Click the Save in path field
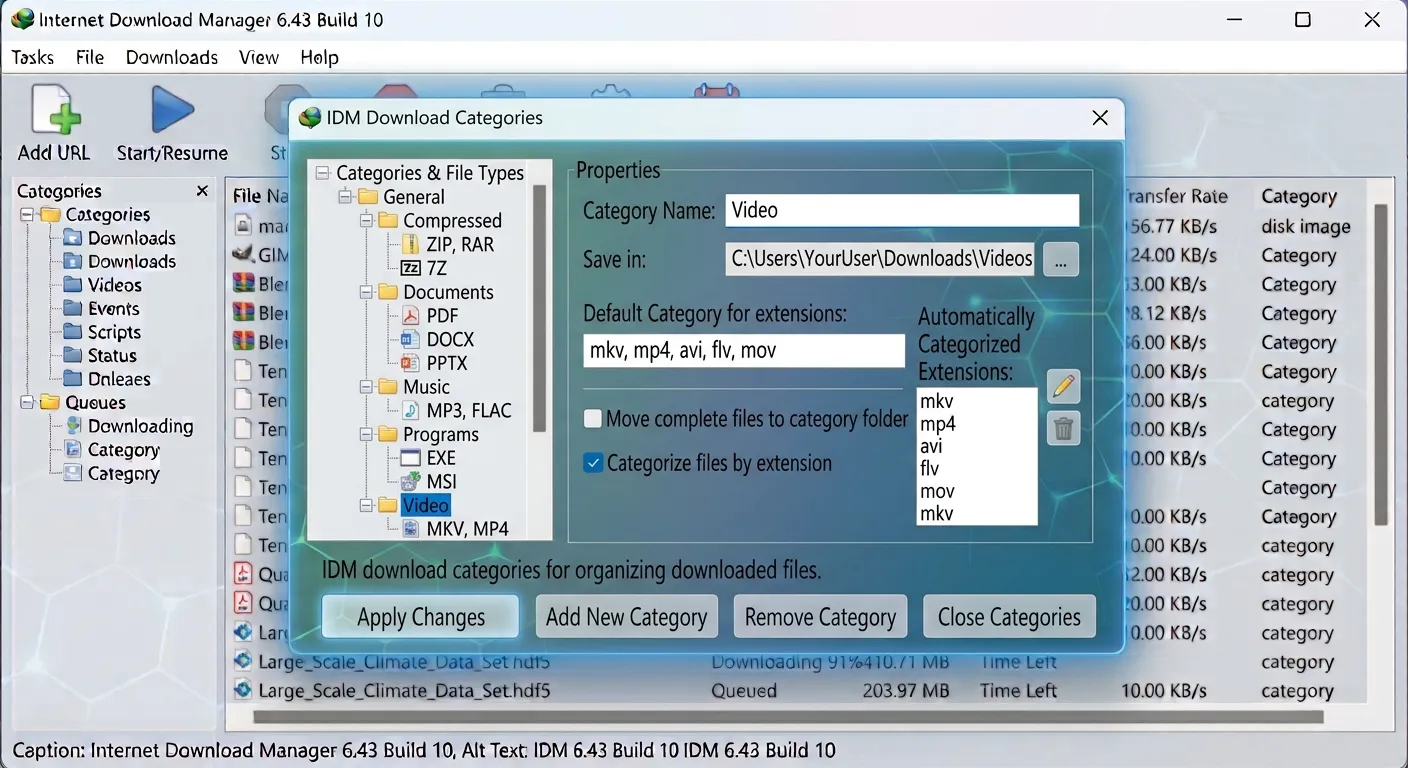This screenshot has height=768, width=1408. pos(882,259)
